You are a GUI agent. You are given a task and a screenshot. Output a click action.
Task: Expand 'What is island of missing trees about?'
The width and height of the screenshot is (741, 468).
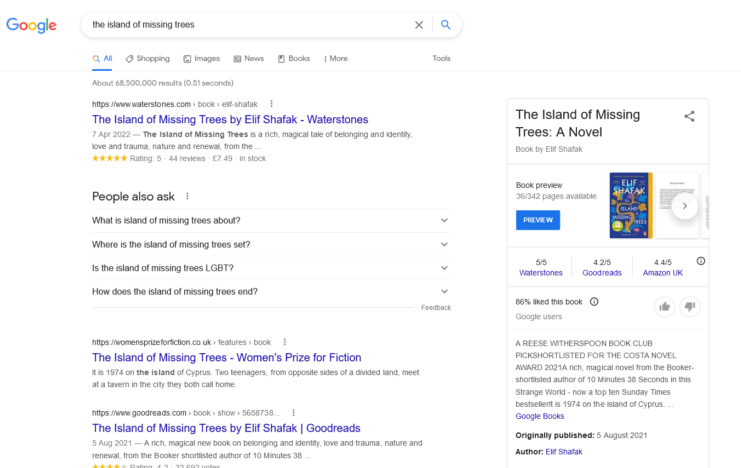point(444,220)
